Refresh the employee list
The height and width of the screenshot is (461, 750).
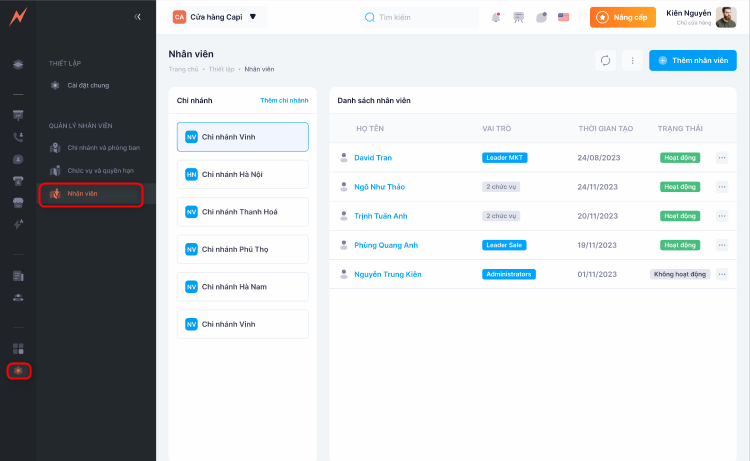coord(605,60)
